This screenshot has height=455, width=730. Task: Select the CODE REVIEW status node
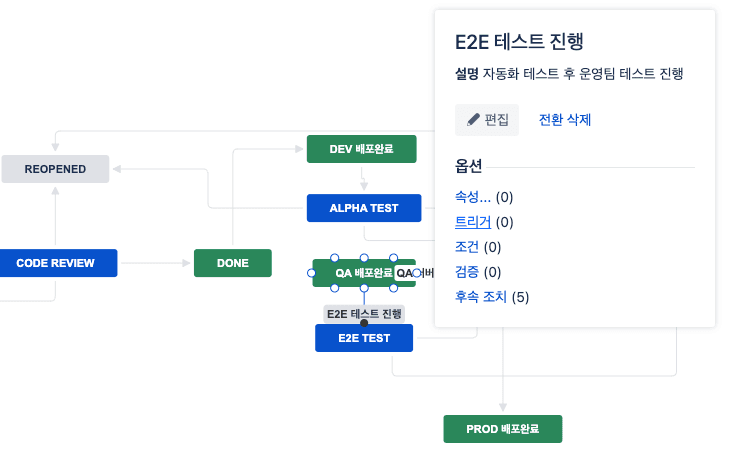point(55,263)
